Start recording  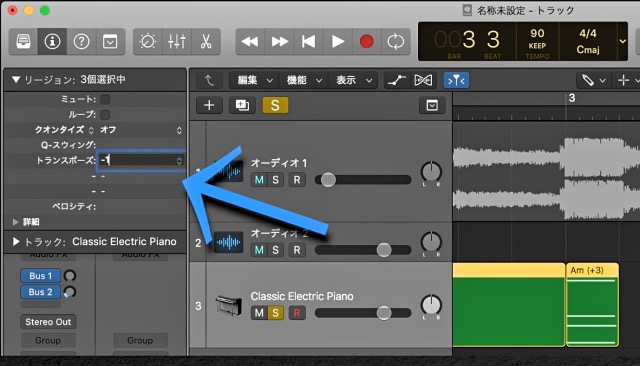coord(367,41)
